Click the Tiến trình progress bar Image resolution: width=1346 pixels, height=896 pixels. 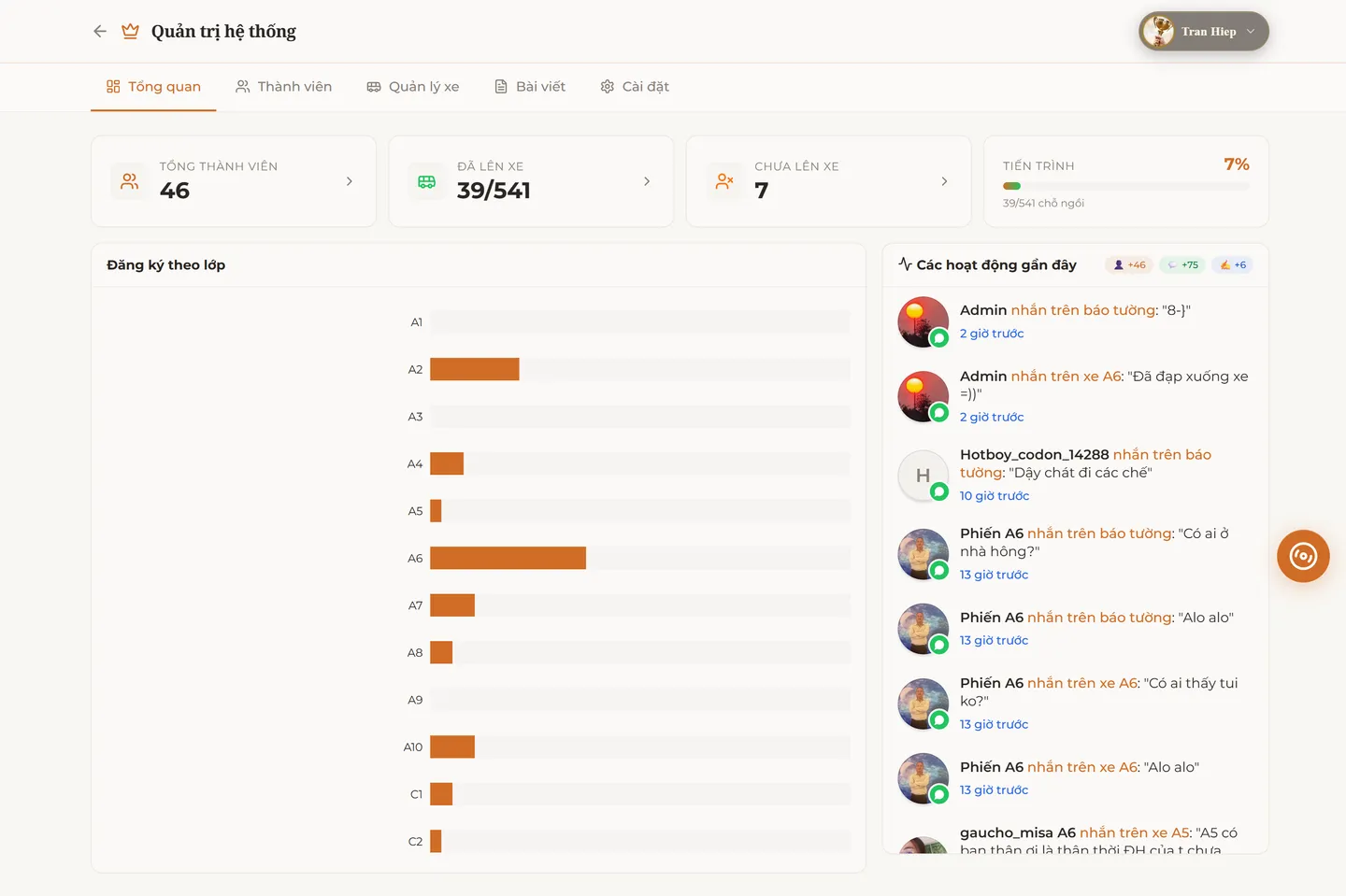[1125, 186]
